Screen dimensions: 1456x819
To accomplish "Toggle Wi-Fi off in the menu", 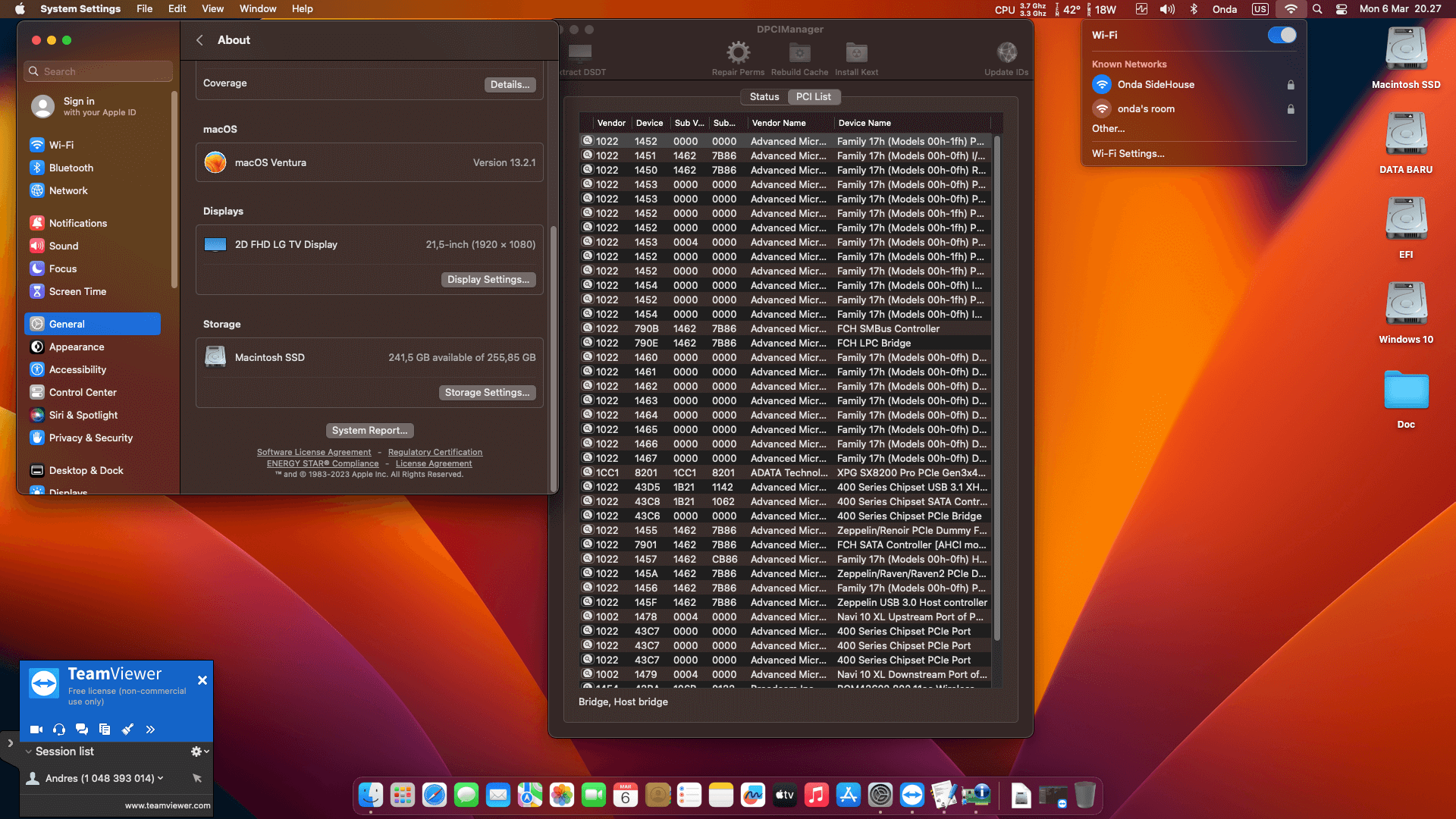I will pyautogui.click(x=1282, y=35).
